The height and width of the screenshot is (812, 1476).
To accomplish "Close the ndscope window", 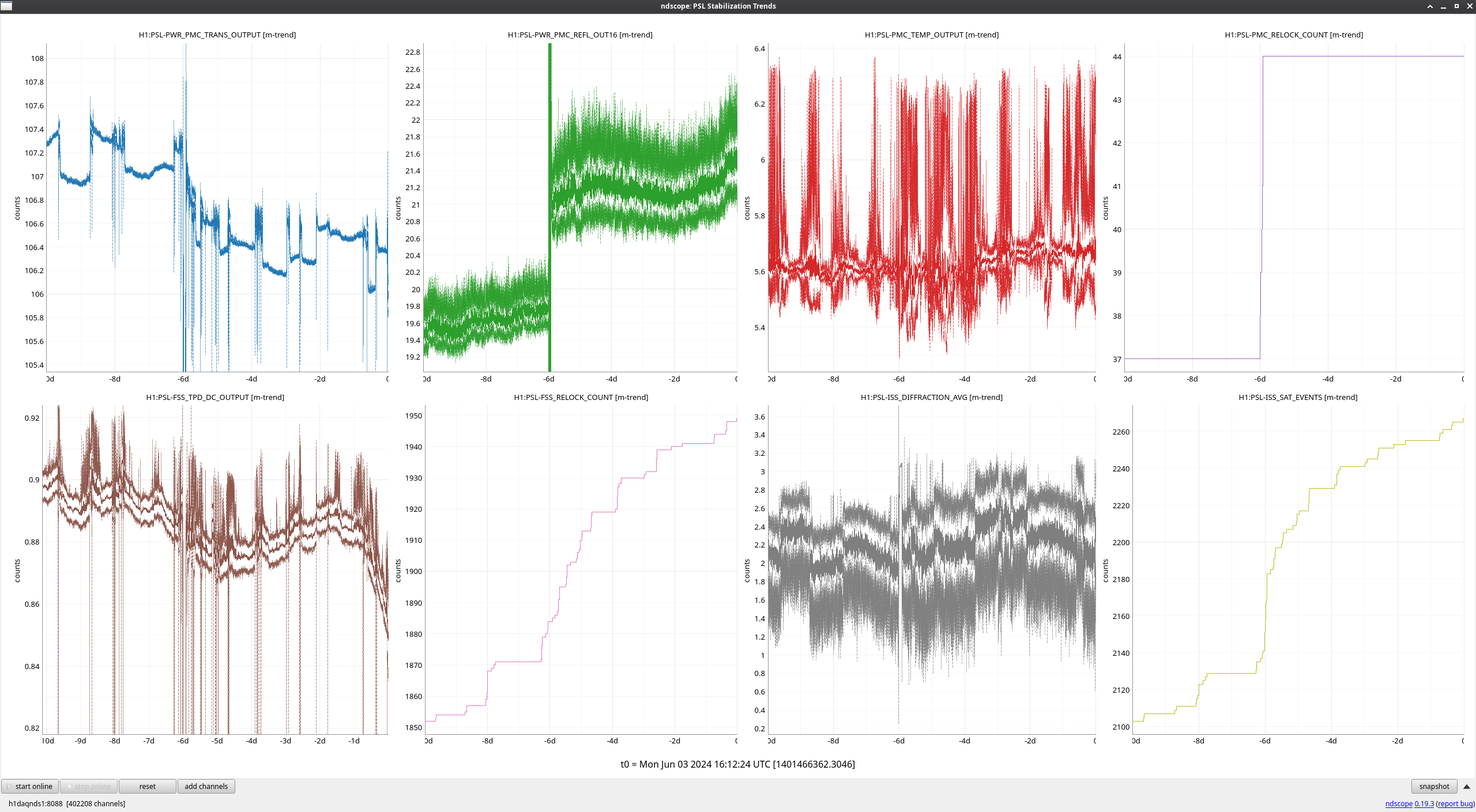I will [1470, 6].
